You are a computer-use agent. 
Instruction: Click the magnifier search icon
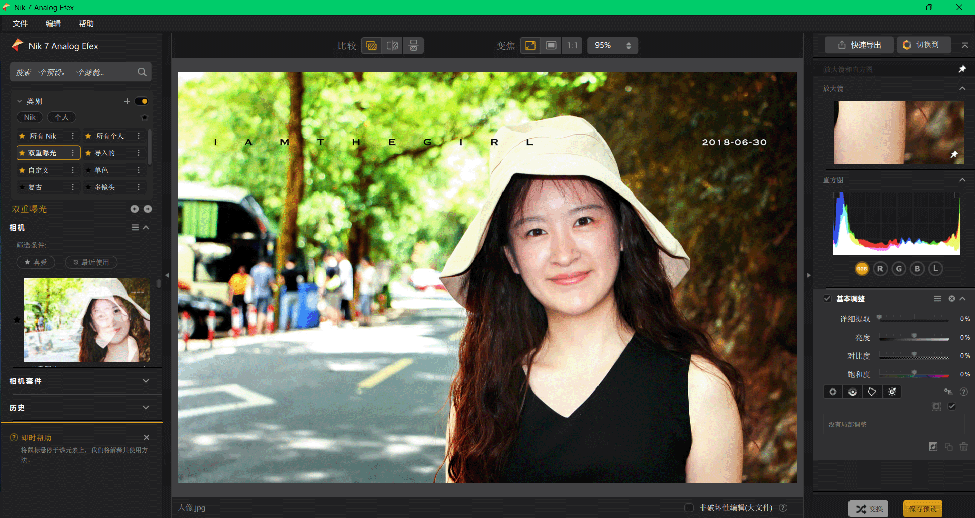click(142, 72)
